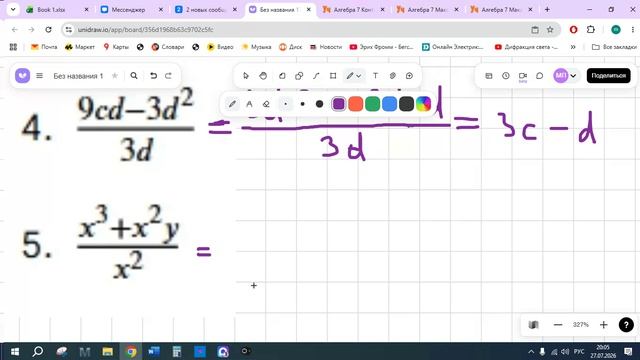Show more bookmarks chevron

pos(573,47)
